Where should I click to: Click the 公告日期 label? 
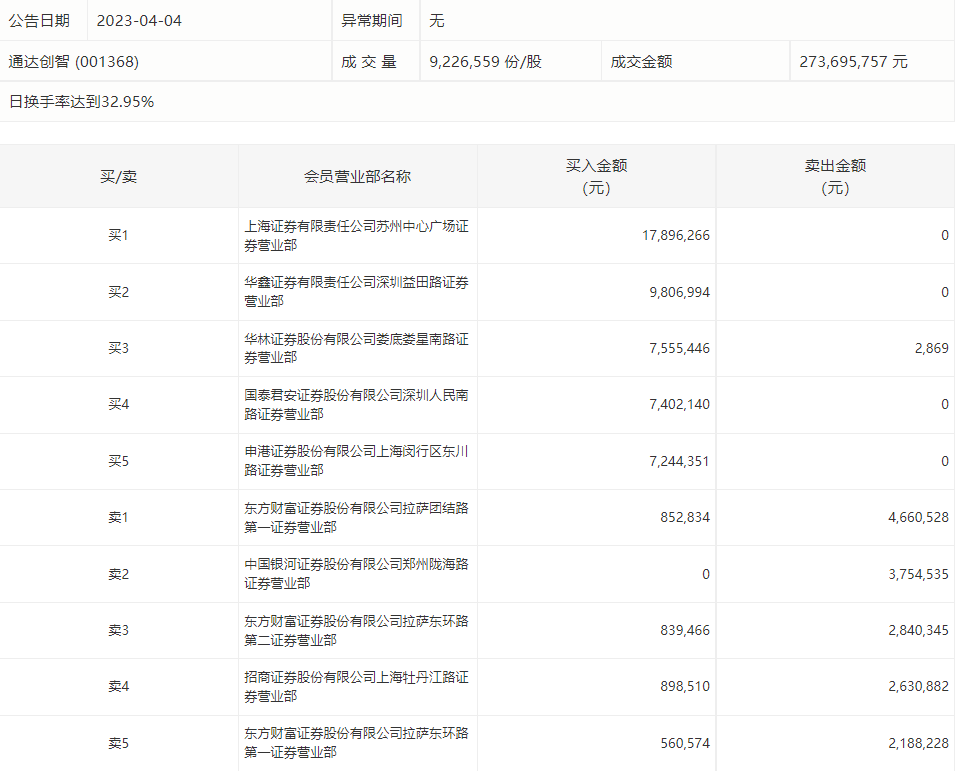pos(39,21)
